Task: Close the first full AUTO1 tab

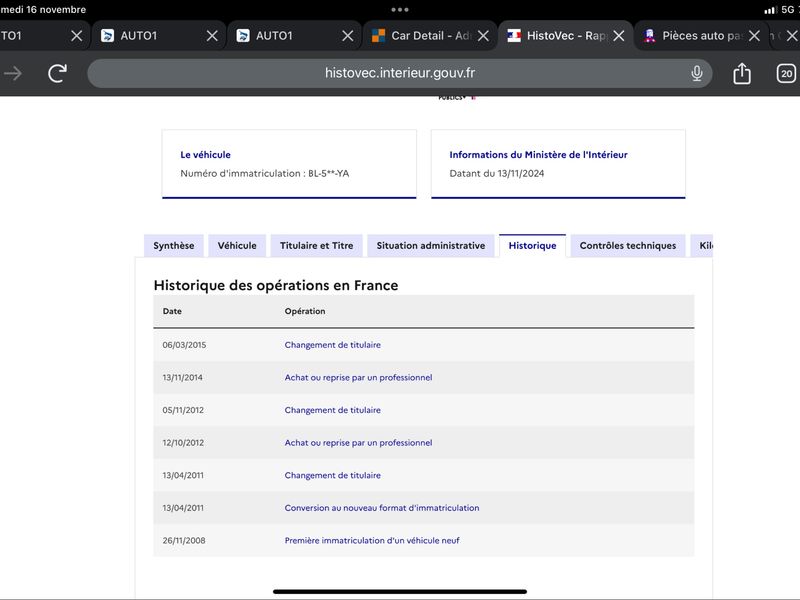Action: 212,36
